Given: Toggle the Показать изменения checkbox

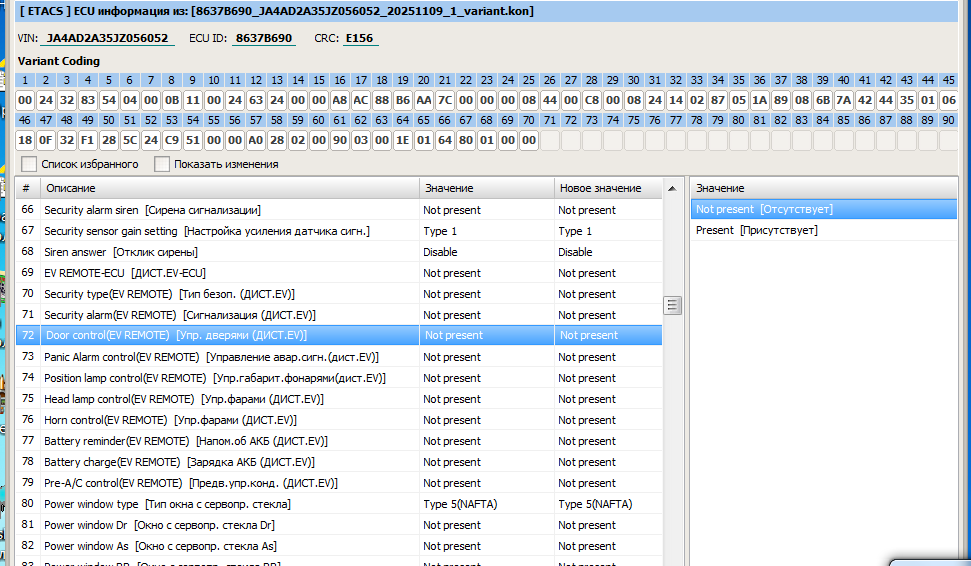Looking at the screenshot, I should (x=162, y=164).
